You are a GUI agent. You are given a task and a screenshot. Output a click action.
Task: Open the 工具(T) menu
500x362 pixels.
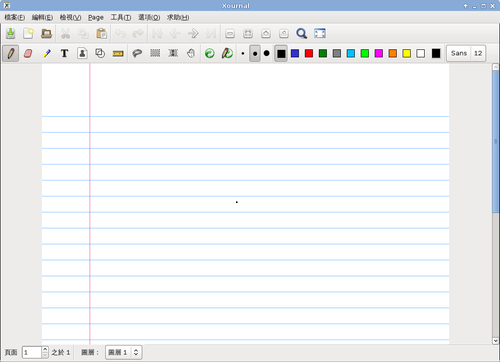tap(121, 17)
